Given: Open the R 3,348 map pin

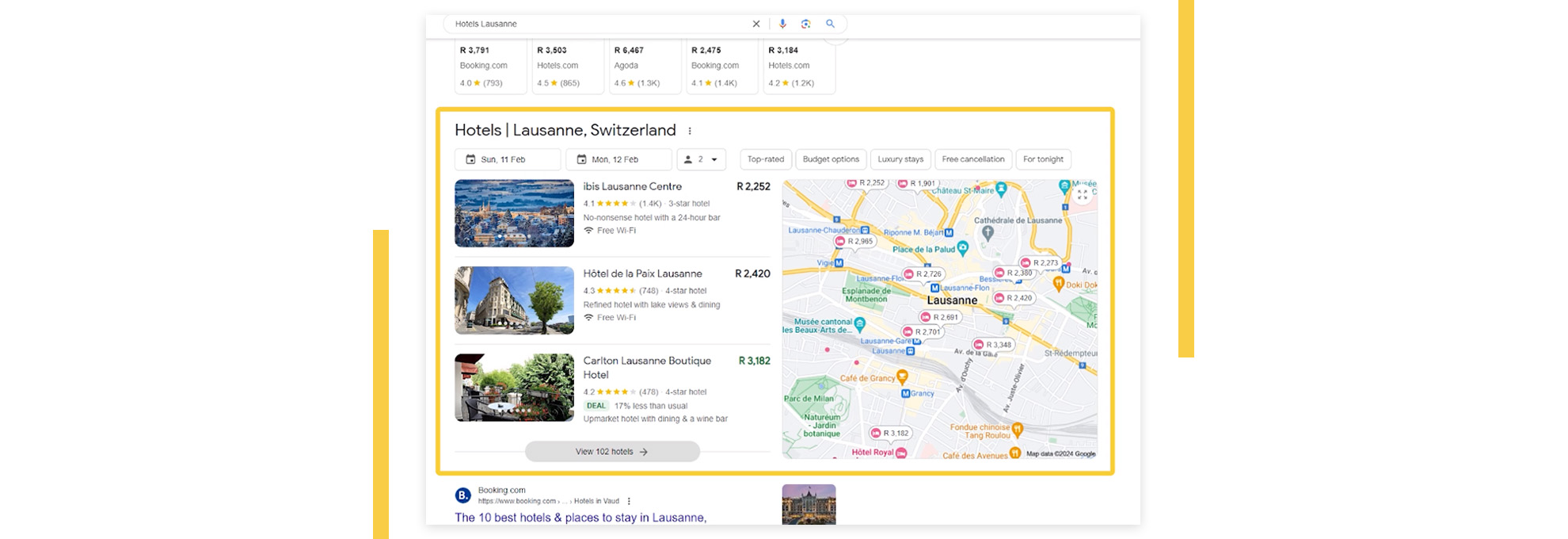Looking at the screenshot, I should pyautogui.click(x=994, y=344).
